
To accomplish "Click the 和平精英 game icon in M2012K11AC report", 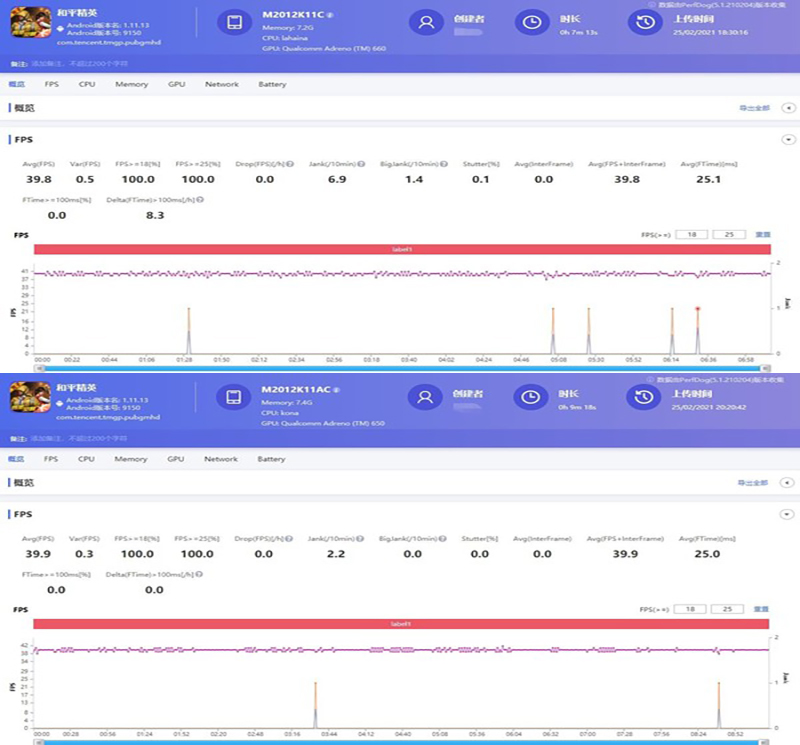I will 30,397.
